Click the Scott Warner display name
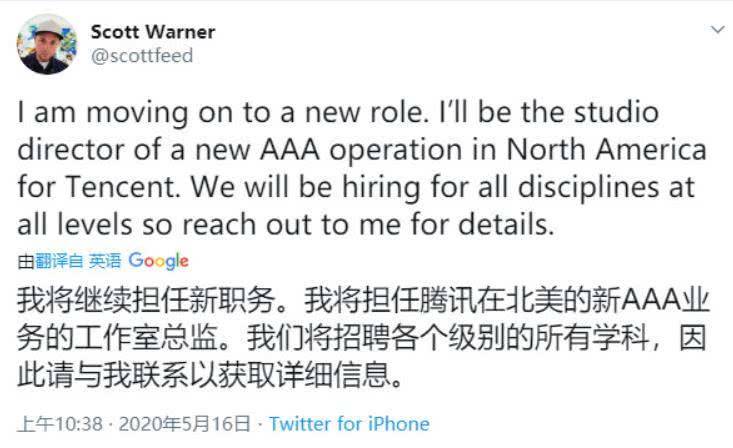 coord(152,32)
